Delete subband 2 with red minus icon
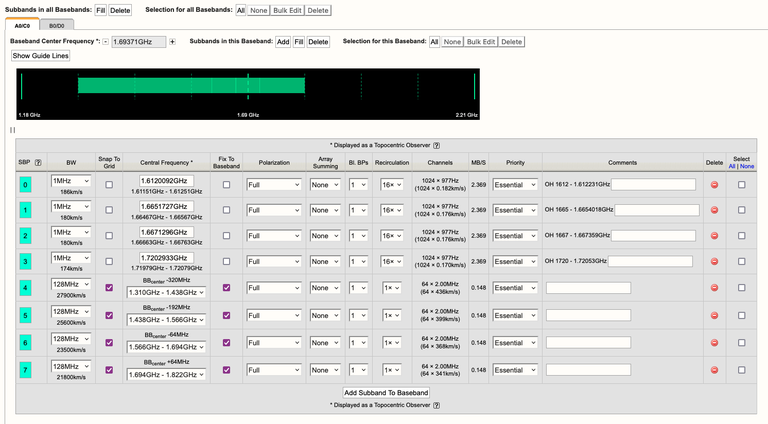This screenshot has width=768, height=424. coord(714,236)
